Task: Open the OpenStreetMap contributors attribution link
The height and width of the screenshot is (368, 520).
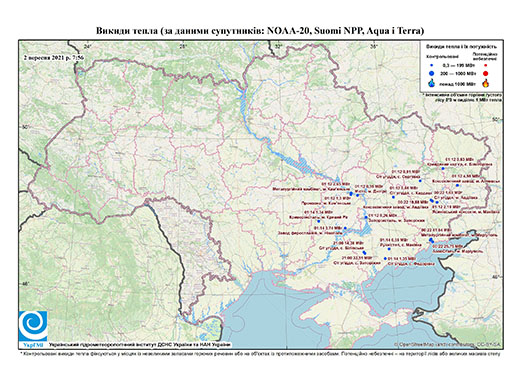Action: [x=448, y=344]
